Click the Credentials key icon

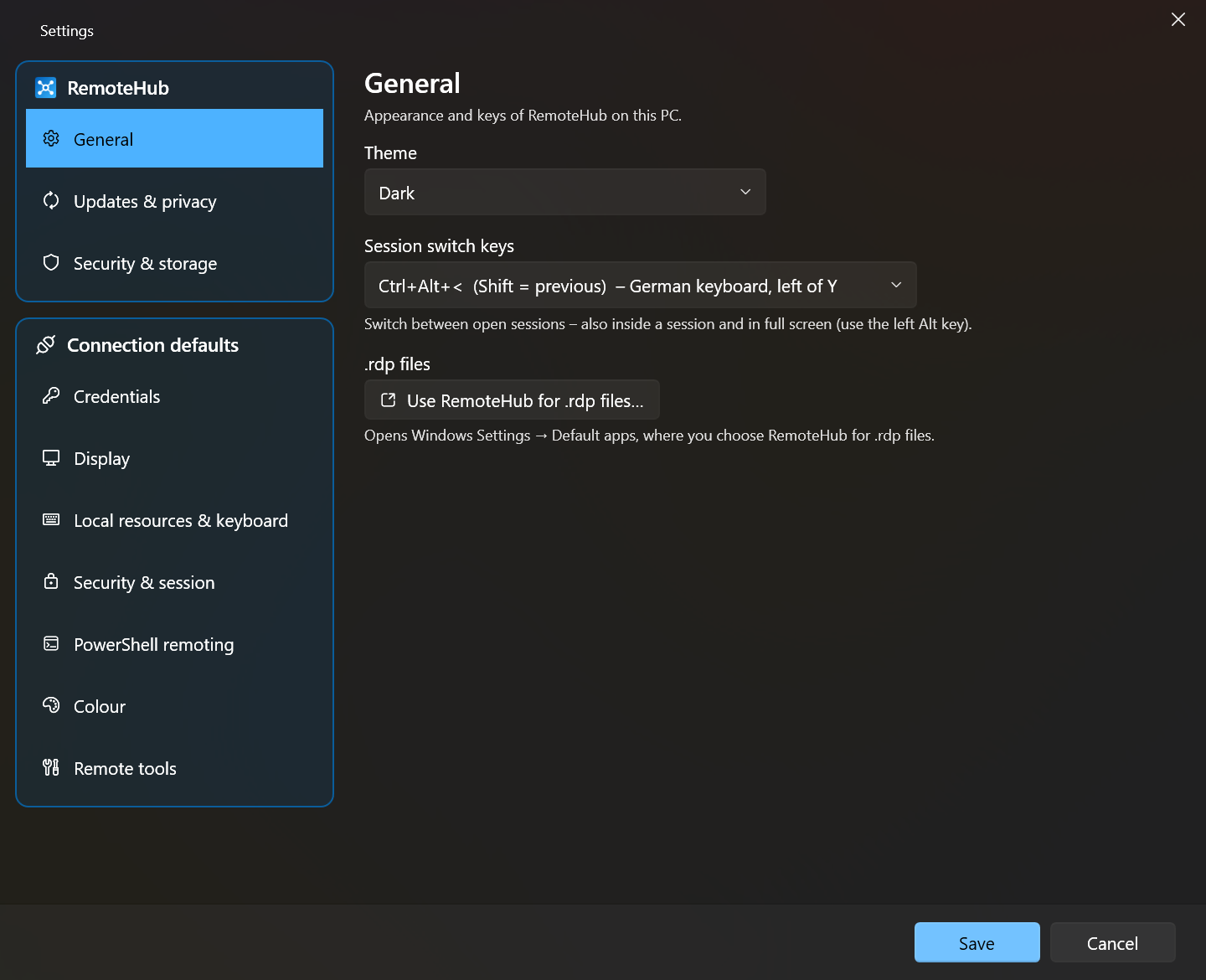(51, 395)
